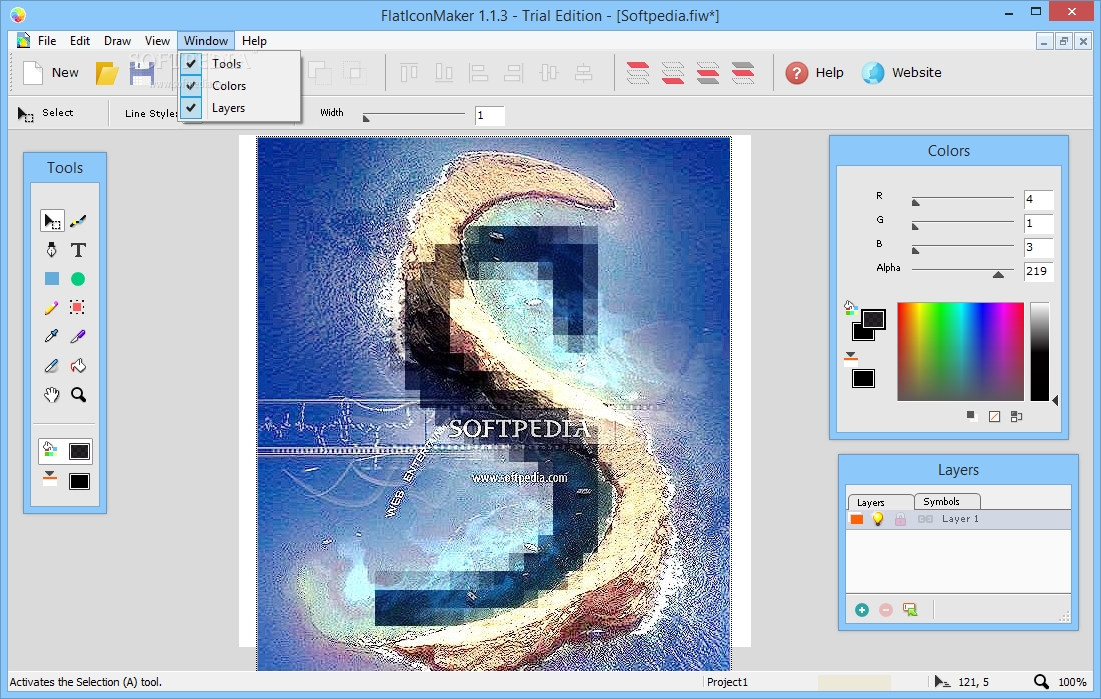Select the yellow Pencil tool
Viewport: 1101px width, 699px height.
pyautogui.click(x=51, y=307)
